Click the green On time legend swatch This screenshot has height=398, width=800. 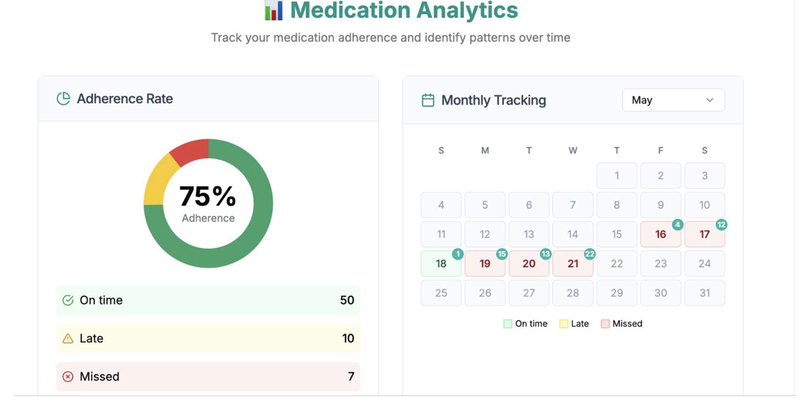507,324
